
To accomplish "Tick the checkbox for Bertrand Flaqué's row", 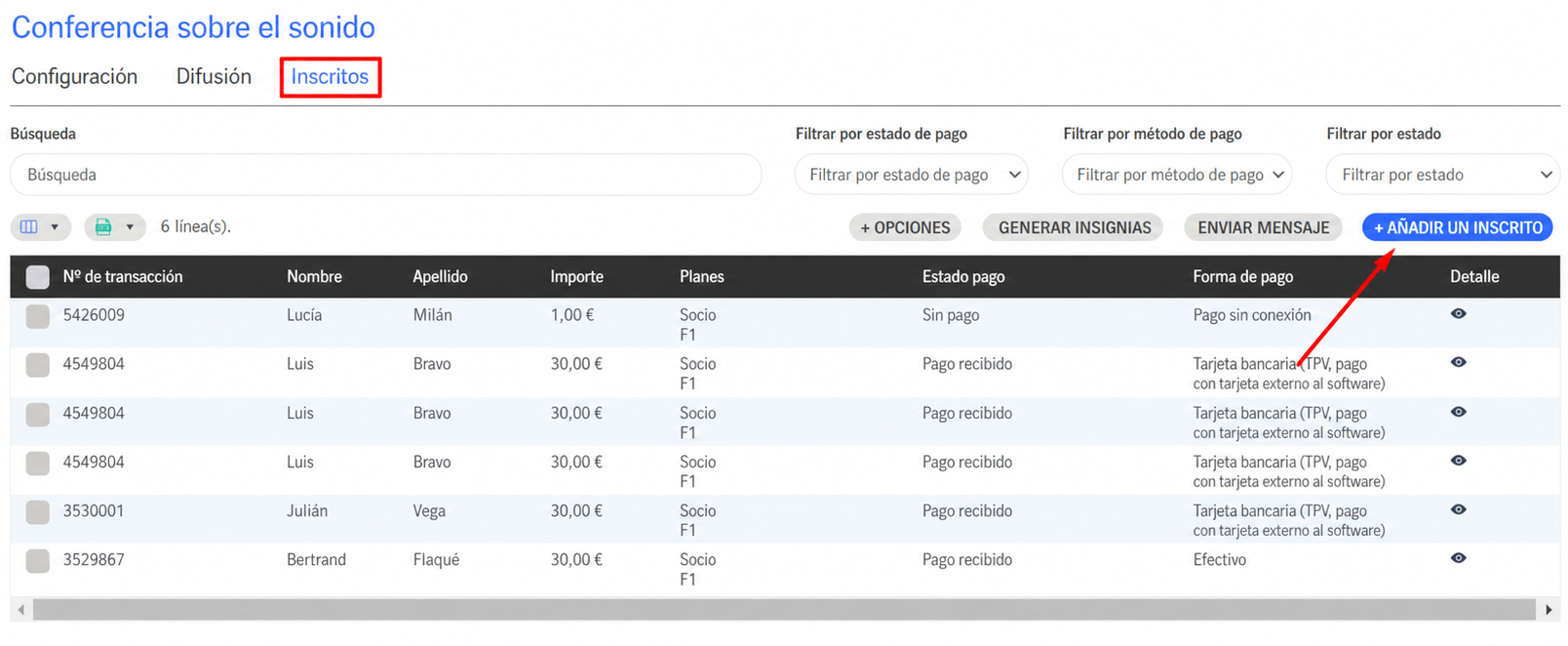I will (38, 560).
